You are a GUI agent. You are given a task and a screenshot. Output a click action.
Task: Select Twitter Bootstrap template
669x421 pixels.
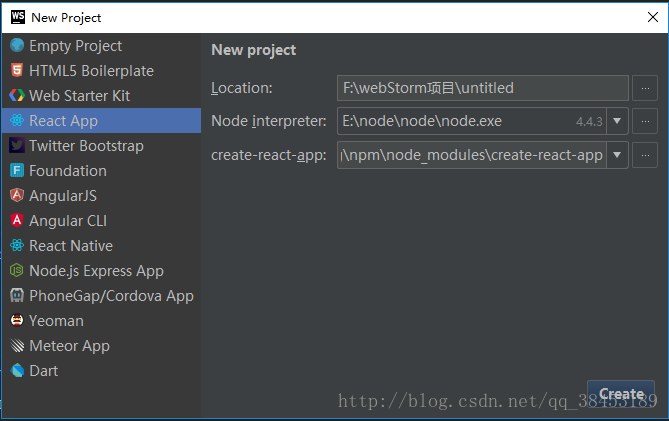102,145
